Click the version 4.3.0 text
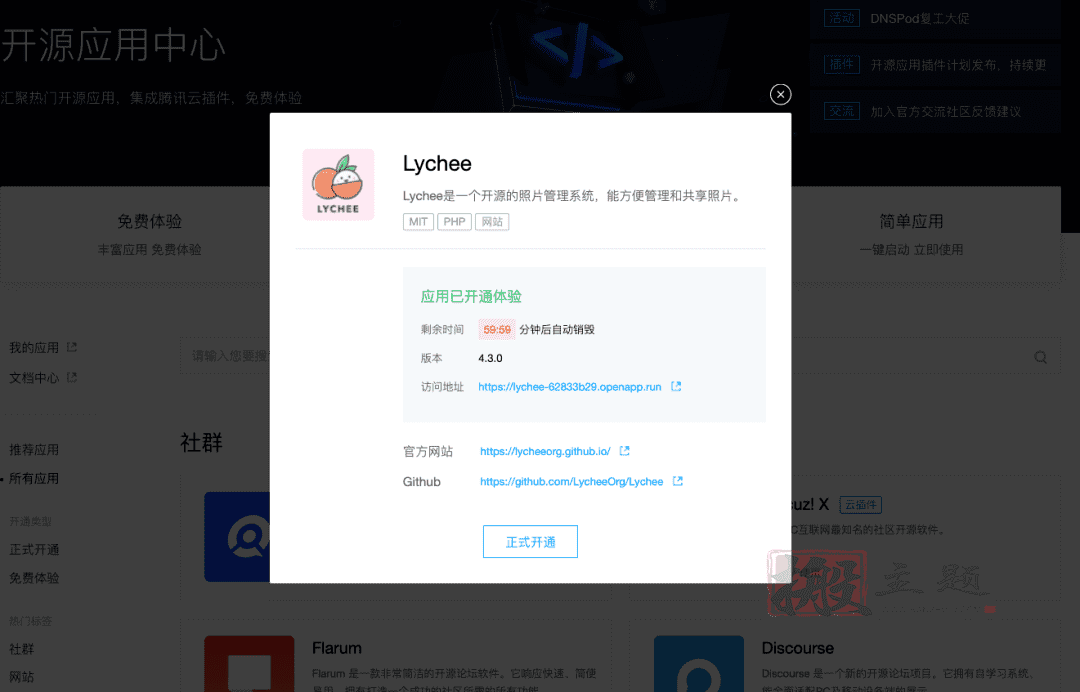The height and width of the screenshot is (692, 1080). click(490, 358)
